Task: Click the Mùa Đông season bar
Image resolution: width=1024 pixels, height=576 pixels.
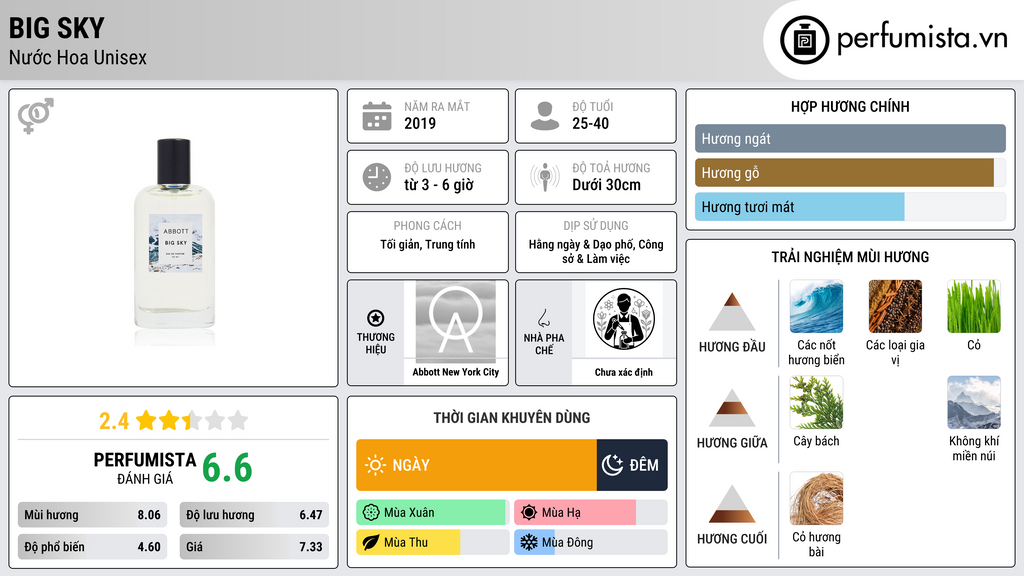Action: 590,542
